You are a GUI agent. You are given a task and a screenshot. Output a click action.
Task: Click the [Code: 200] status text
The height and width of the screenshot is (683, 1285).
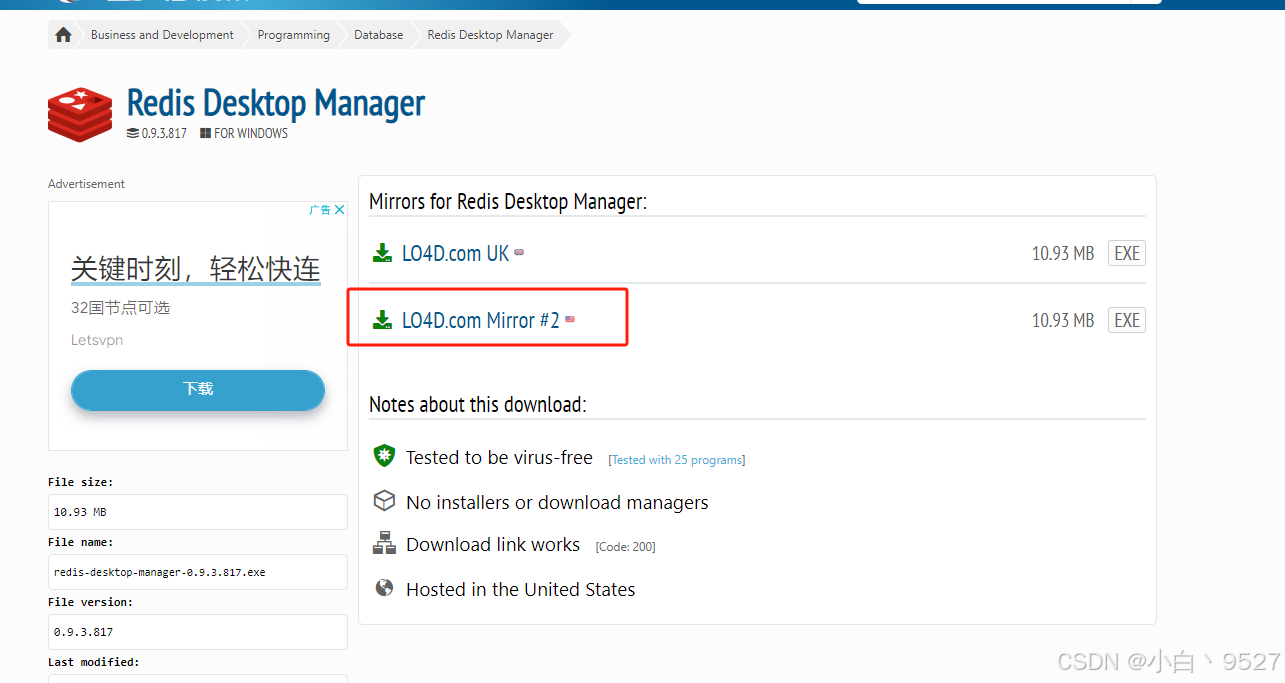point(626,547)
